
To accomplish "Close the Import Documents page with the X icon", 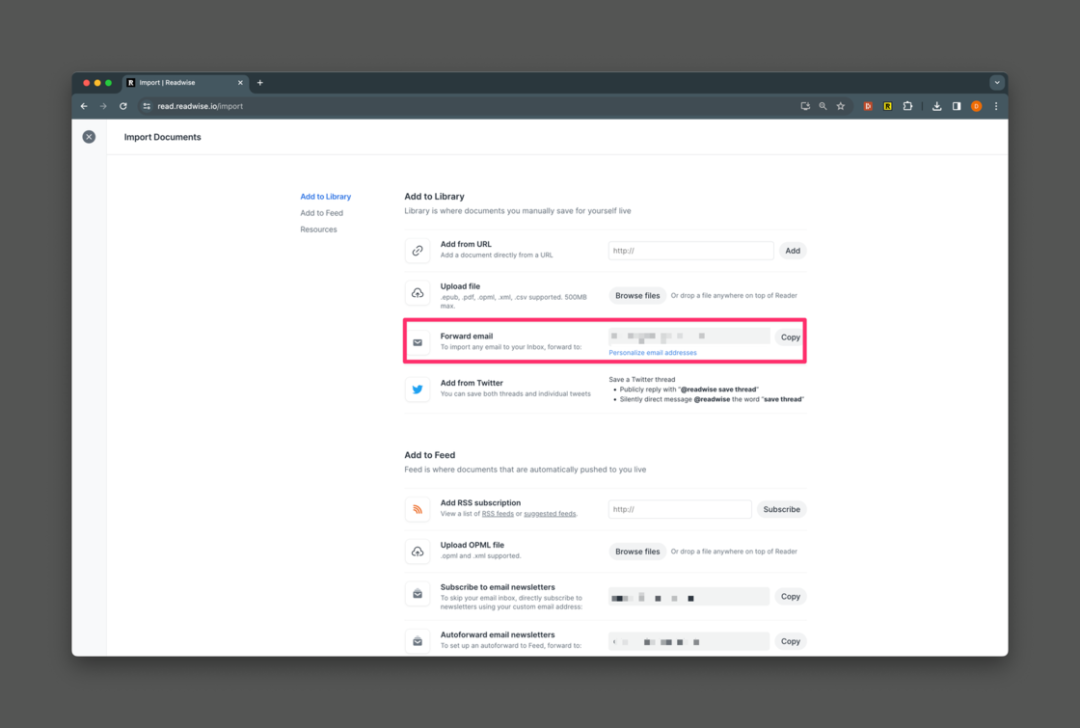I will click(89, 137).
